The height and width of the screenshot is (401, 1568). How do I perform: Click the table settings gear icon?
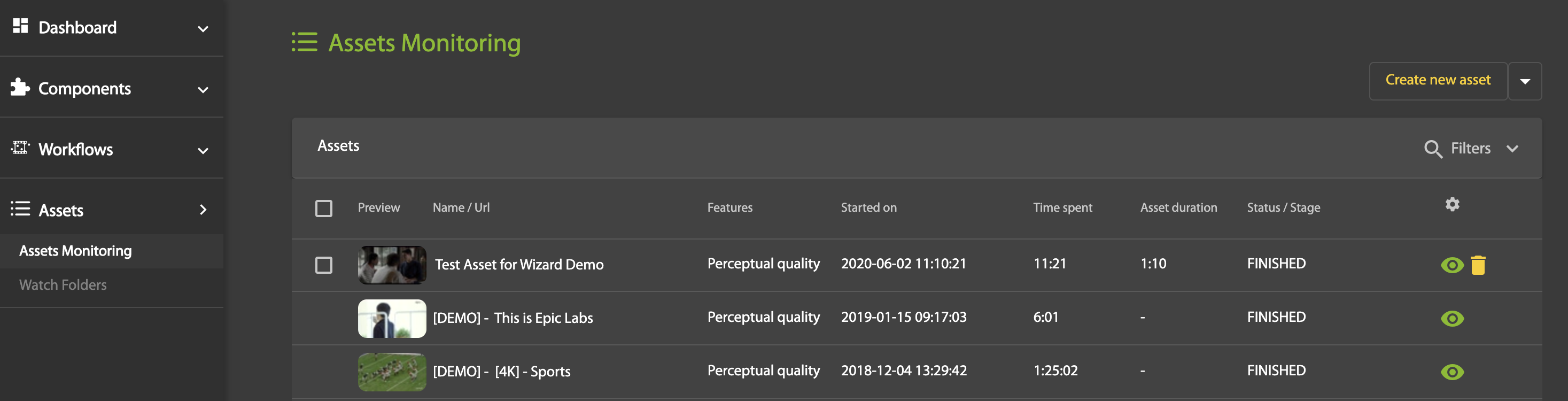[x=1453, y=205]
